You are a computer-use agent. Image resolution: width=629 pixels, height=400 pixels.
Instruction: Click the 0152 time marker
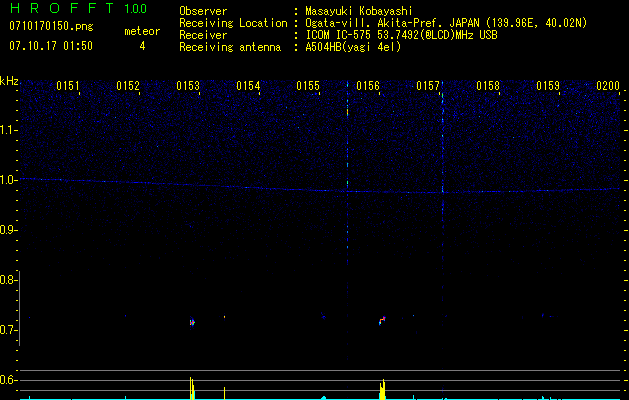[128, 86]
